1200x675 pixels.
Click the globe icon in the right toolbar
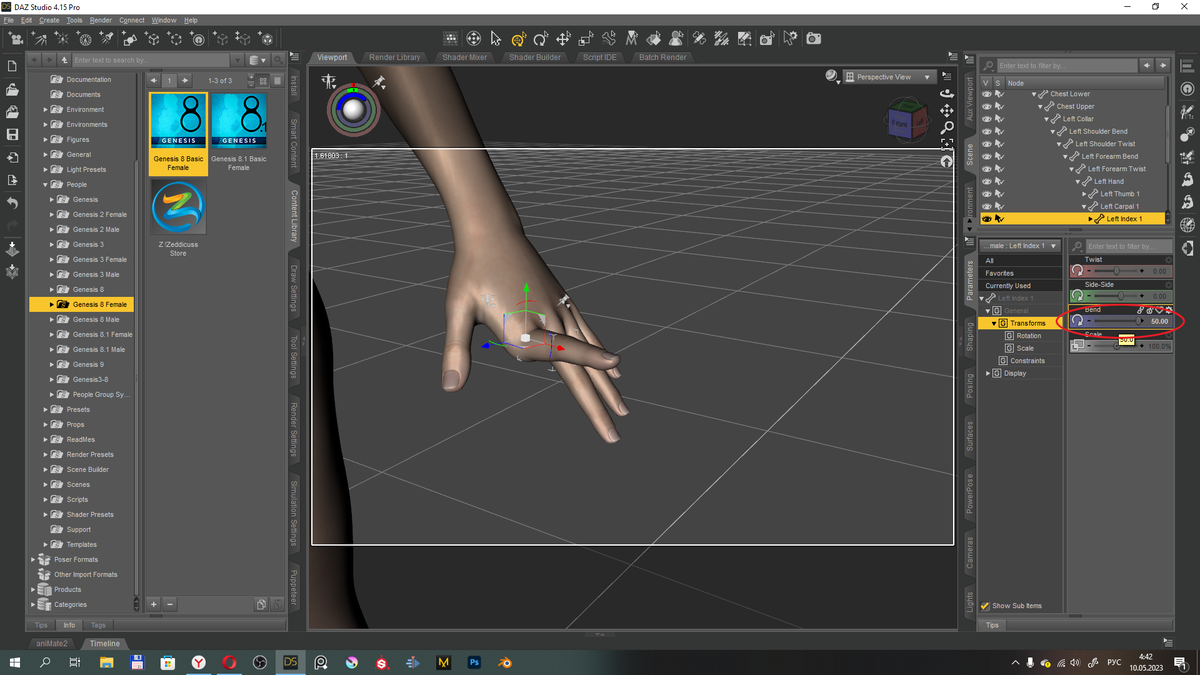coord(1188,225)
